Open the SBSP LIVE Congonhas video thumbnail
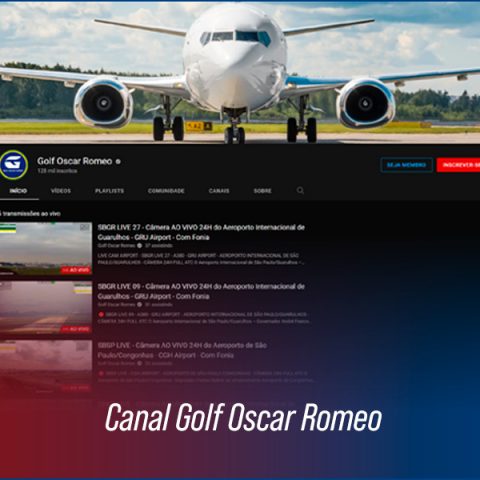Viewport: 480px width, 480px height. tap(46, 366)
